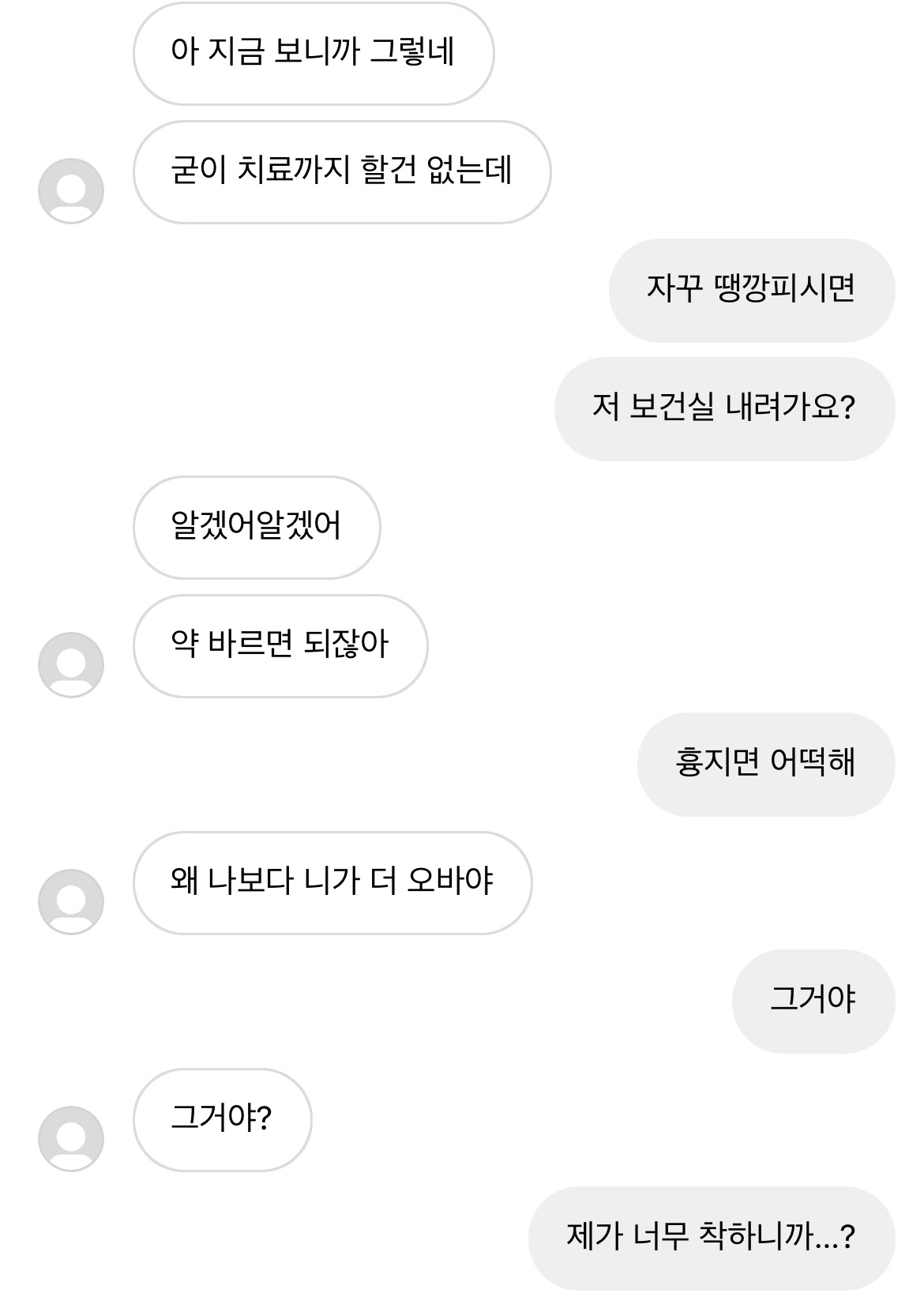Screen dimensions: 924x1297
Task: Select the avatar next to '그거야?' message
Action: pyautogui.click(x=71, y=1138)
